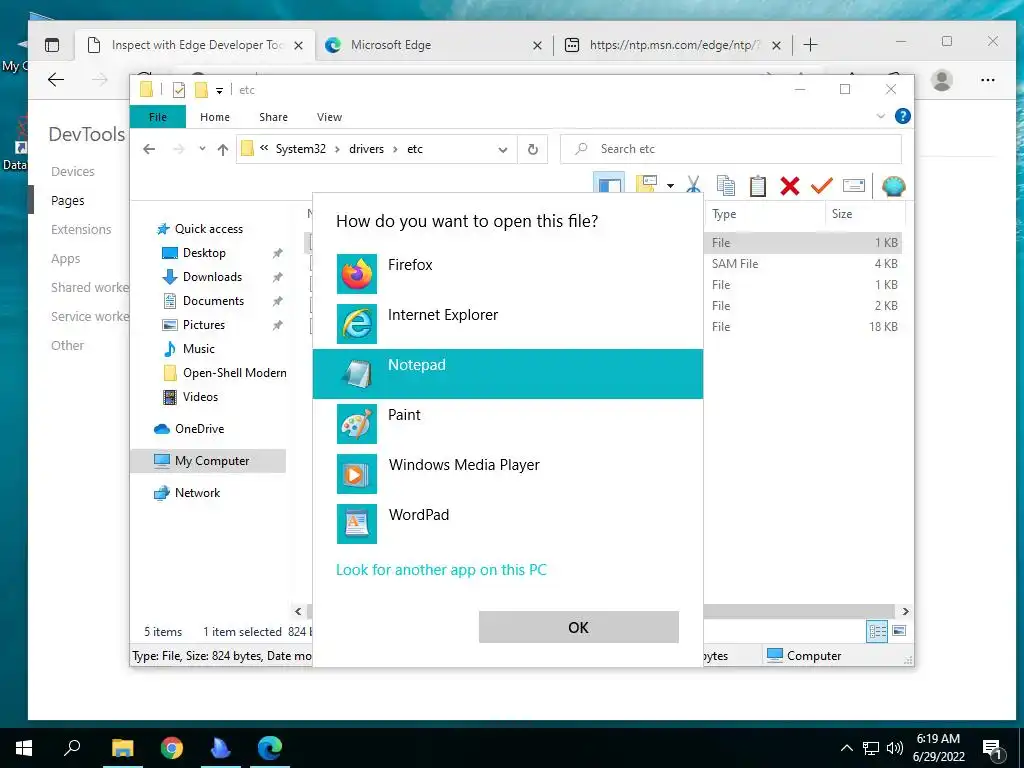
Task: Select Notepad in open-with list
Action: (507, 374)
